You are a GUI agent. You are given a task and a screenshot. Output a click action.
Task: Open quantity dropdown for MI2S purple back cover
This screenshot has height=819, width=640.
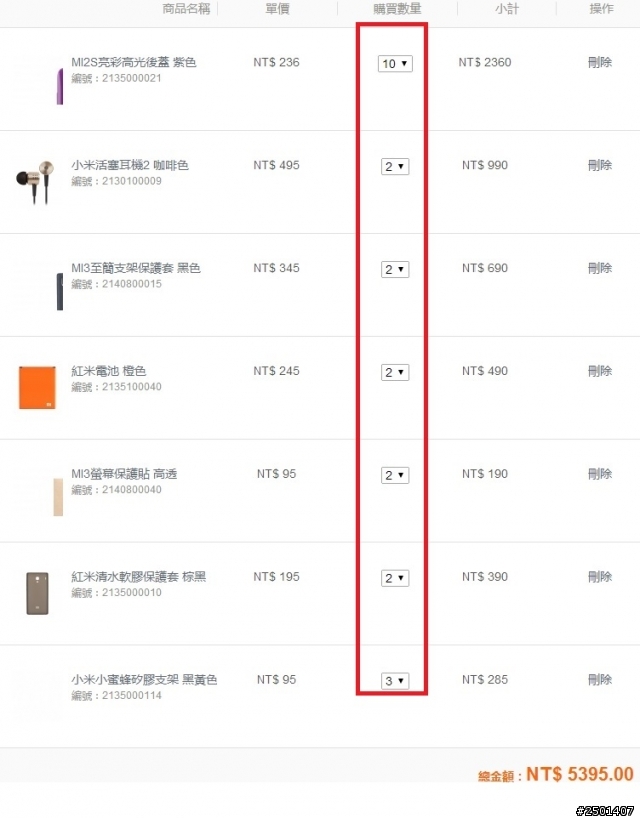click(395, 64)
